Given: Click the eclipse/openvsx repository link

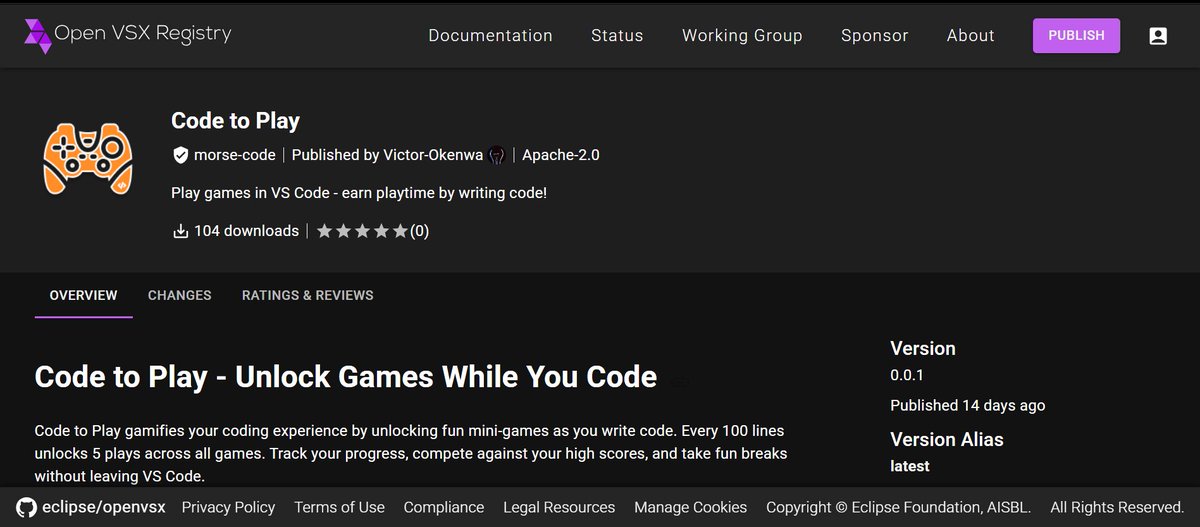Looking at the screenshot, I should pos(102,507).
